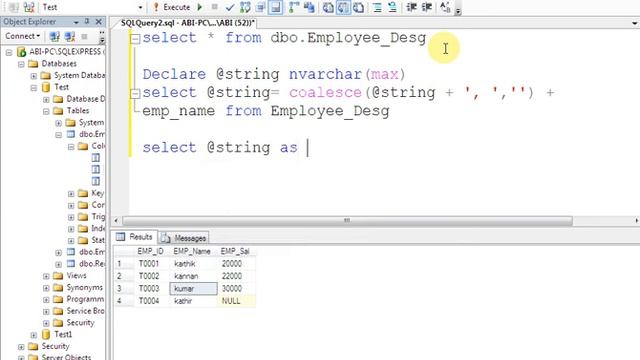The image size is (640, 360).
Task: Specify Values for Template Parameters icon
Action: 445,7
